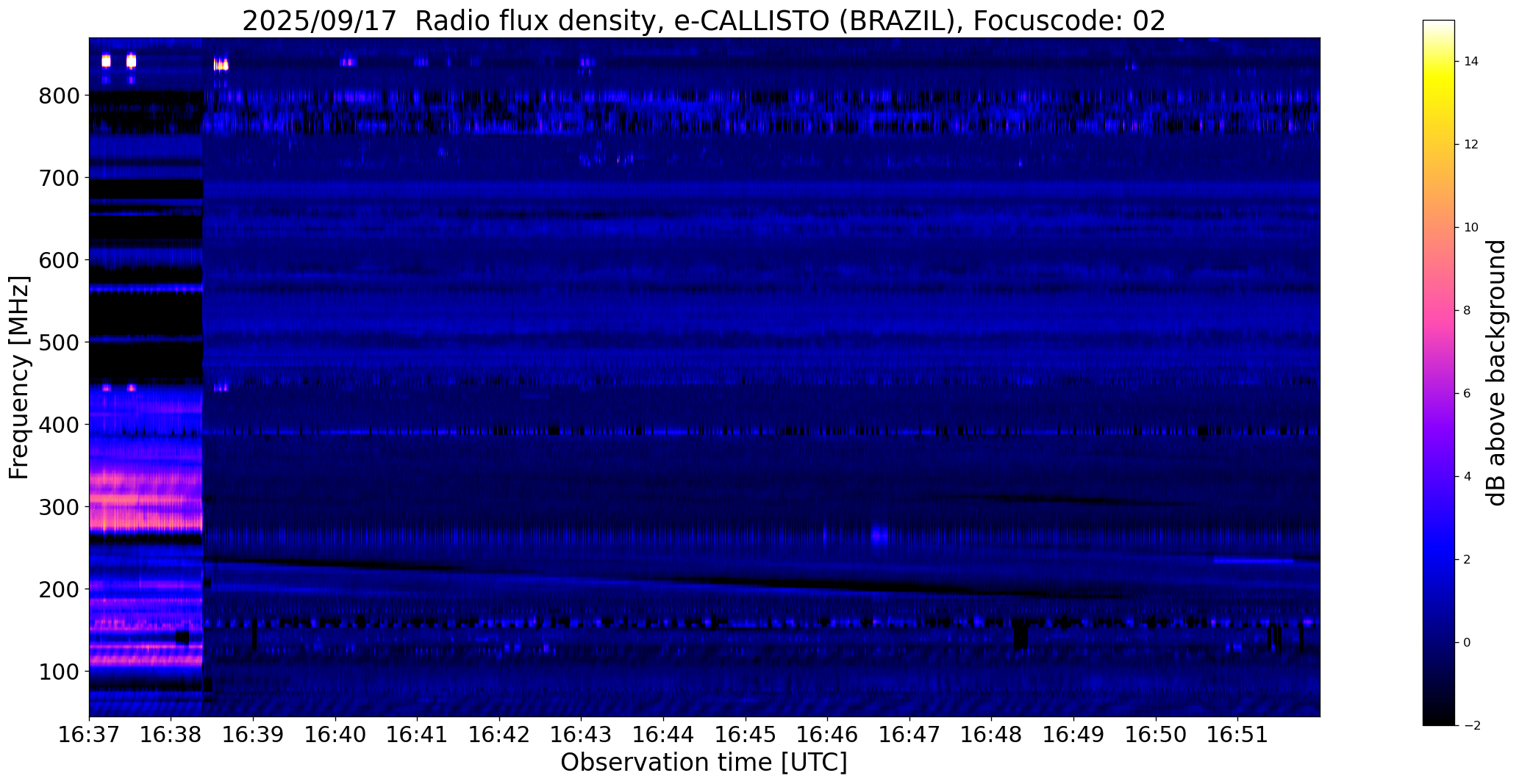Screen dimensions: 1519x784
Task: Click the 400 MHz frequency tick label
Action: (x=59, y=425)
